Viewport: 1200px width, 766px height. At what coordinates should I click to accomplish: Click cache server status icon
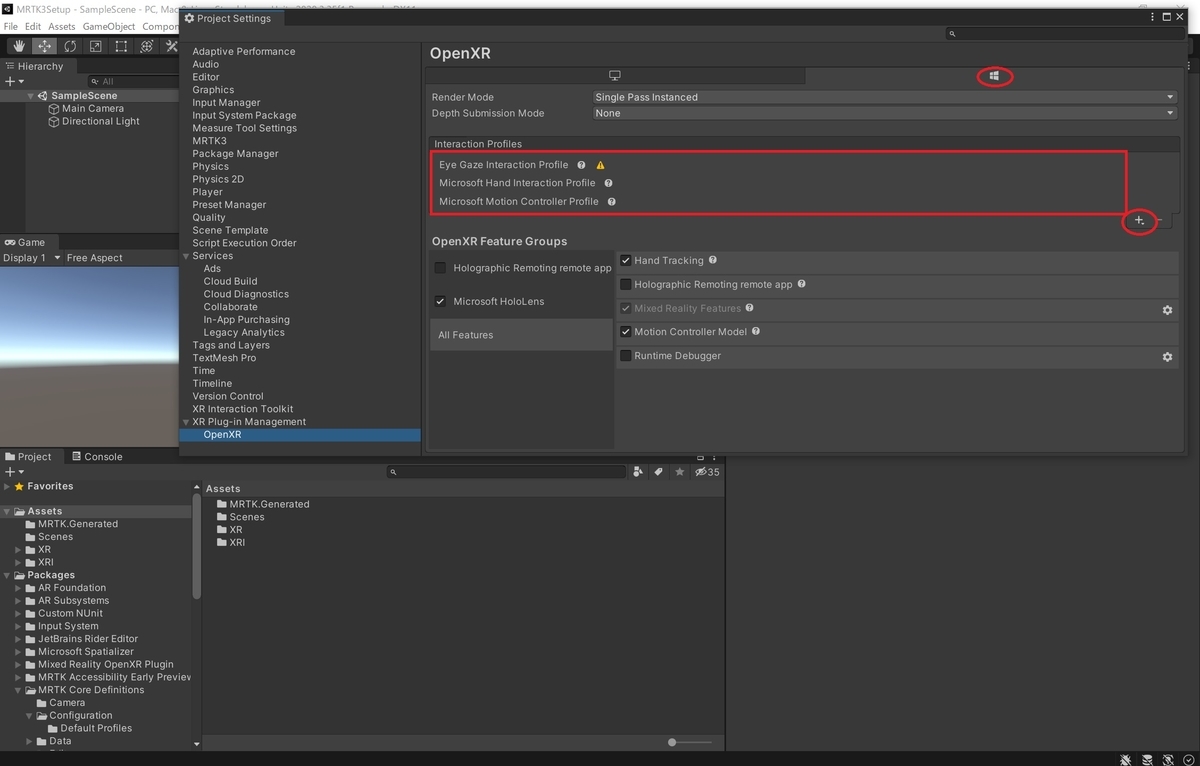click(1147, 760)
